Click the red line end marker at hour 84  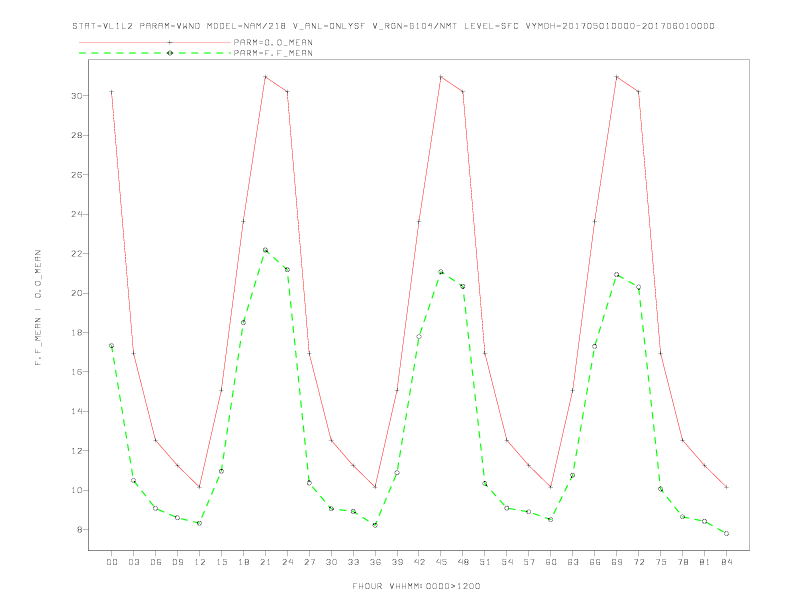pyautogui.click(x=727, y=487)
